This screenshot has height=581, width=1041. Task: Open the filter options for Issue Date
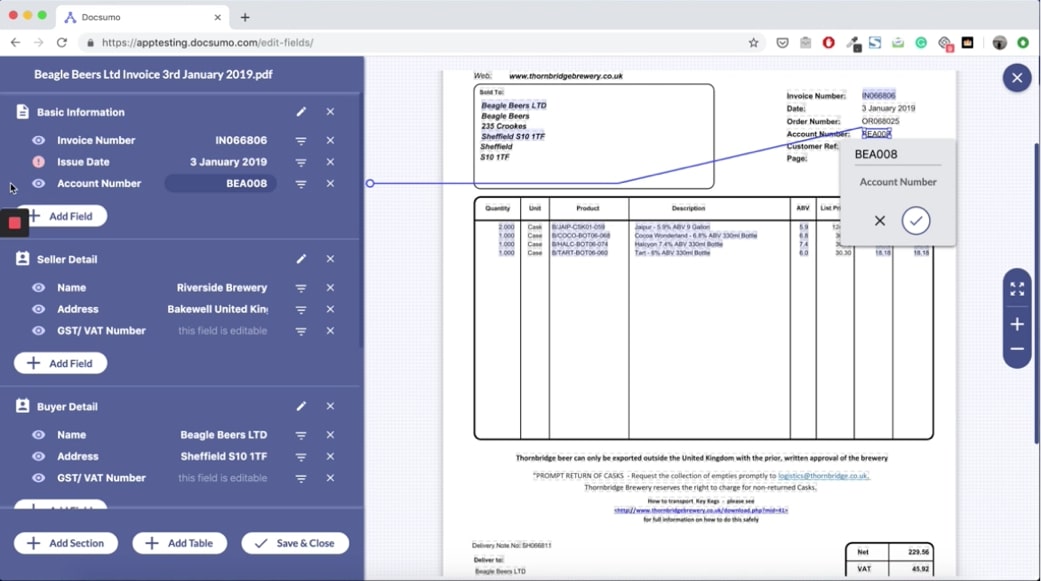click(301, 162)
